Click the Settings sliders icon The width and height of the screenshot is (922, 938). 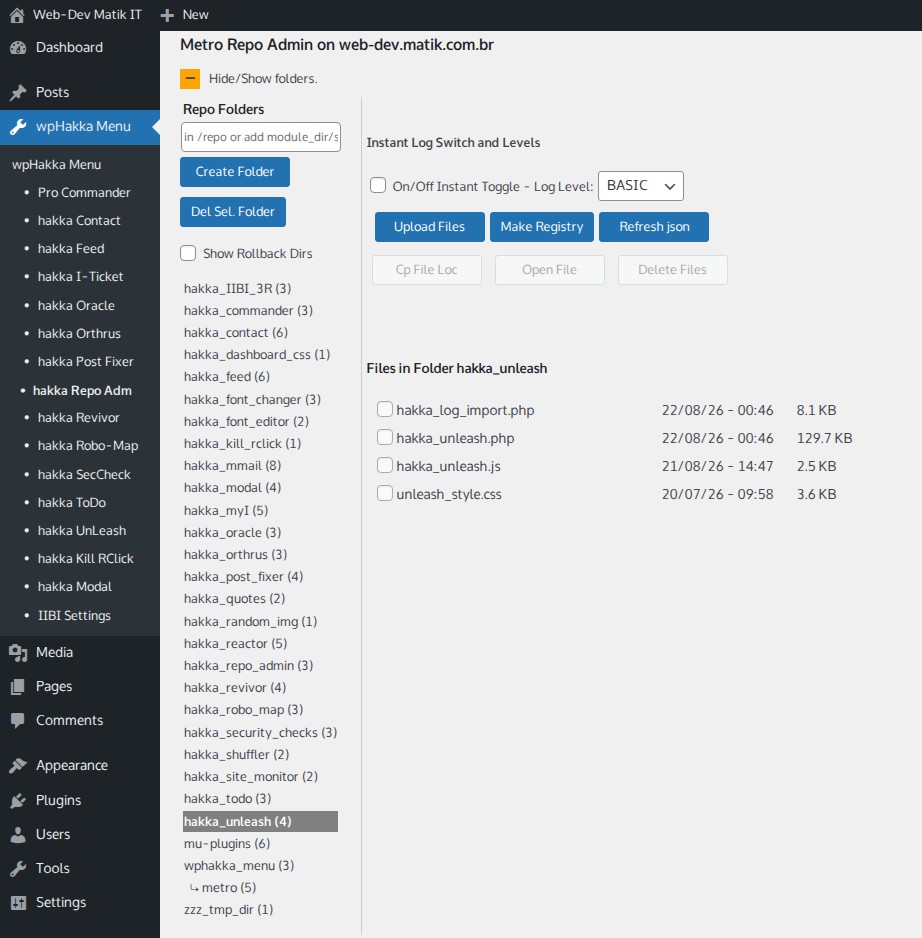[18, 903]
